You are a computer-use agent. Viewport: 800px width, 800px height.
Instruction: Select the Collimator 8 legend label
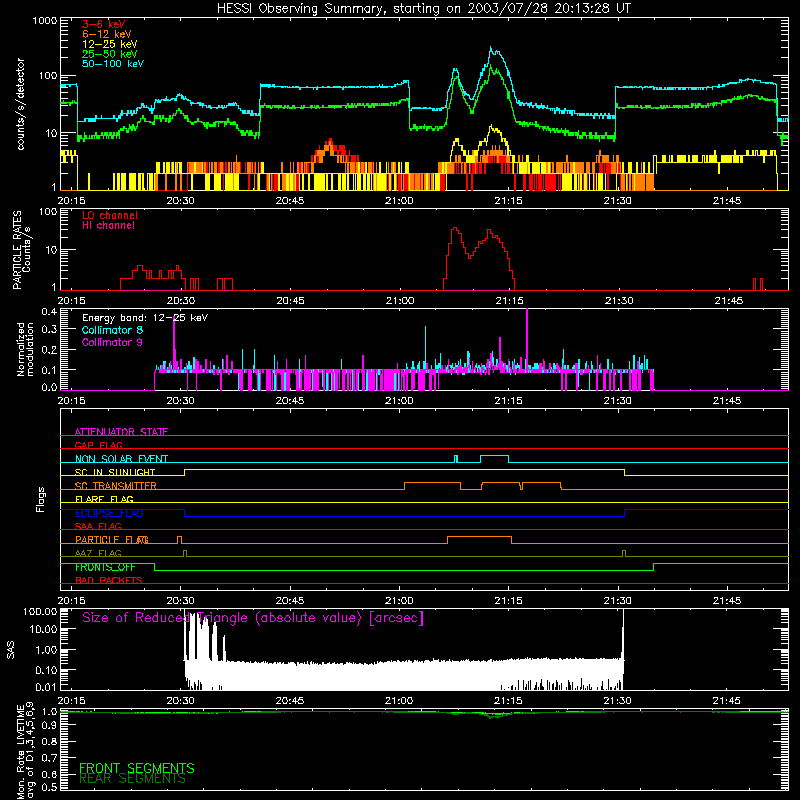pyautogui.click(x=112, y=330)
